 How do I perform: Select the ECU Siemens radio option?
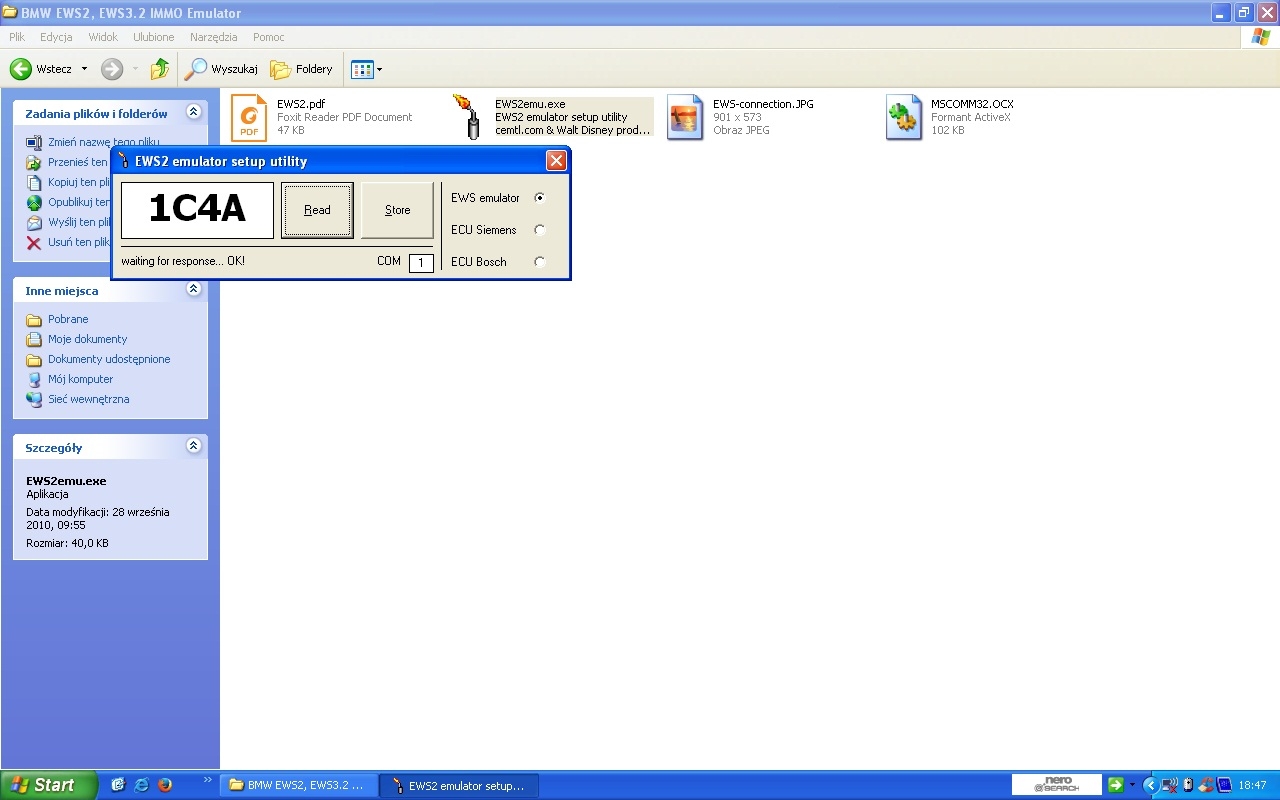540,230
